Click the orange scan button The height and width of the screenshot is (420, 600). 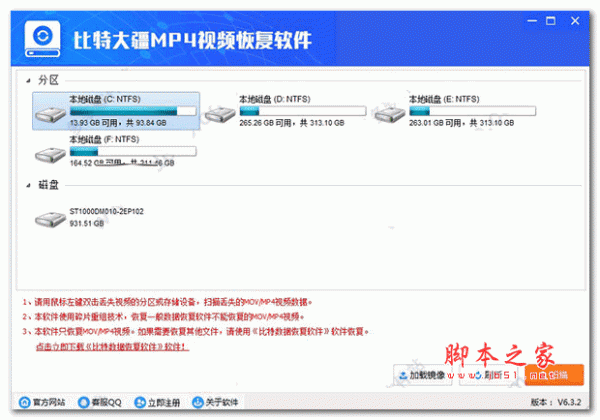click(554, 375)
